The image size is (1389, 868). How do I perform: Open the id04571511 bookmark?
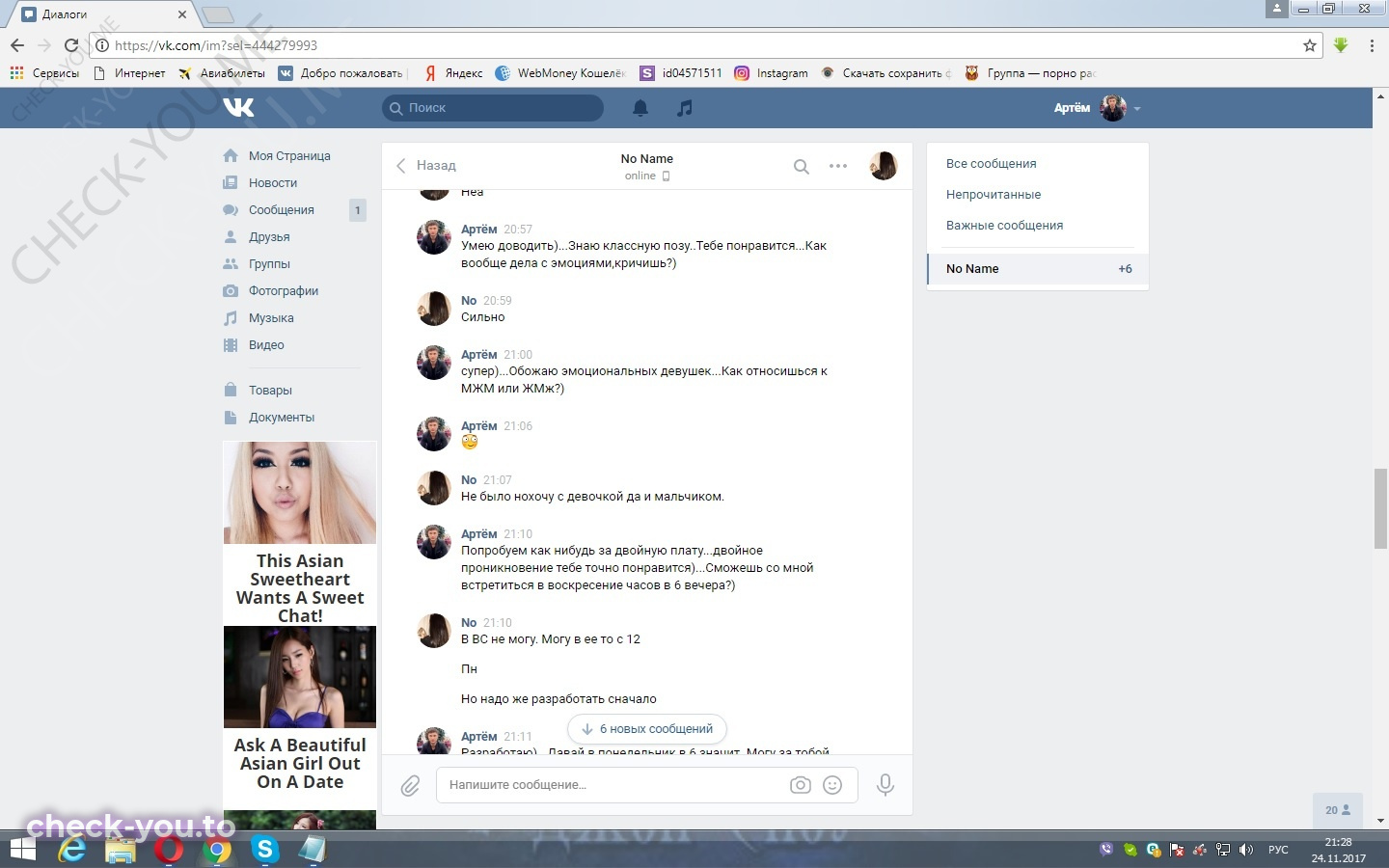click(680, 73)
